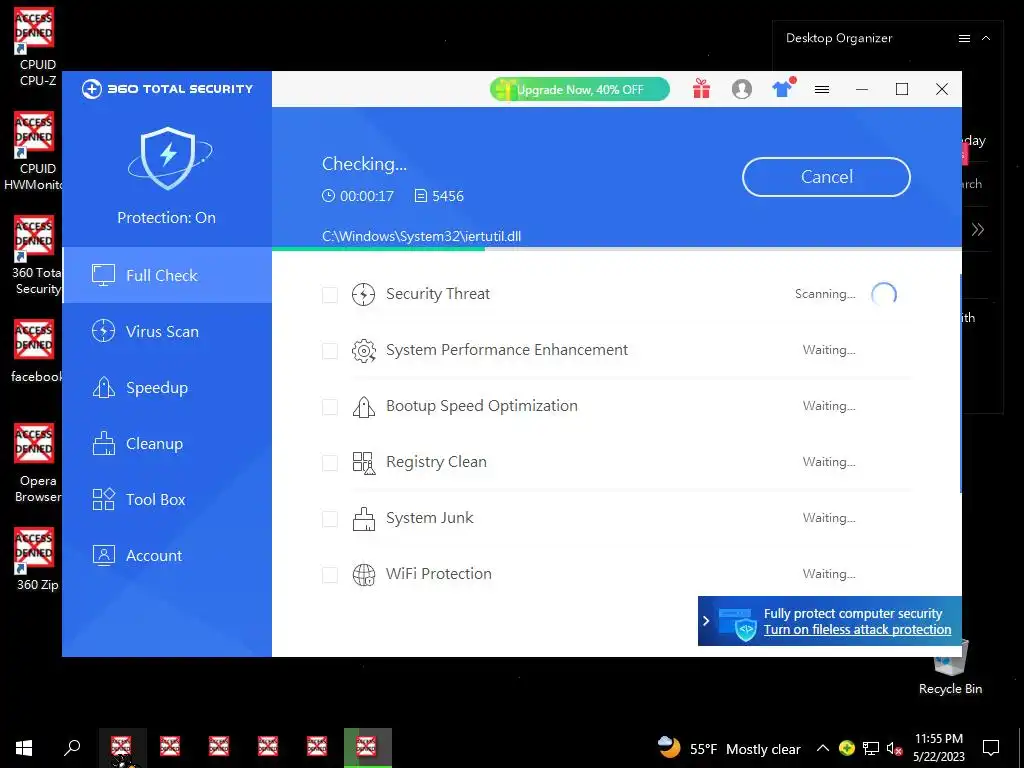Show hidden system tray icons
1024x768 pixels.
pos(823,748)
